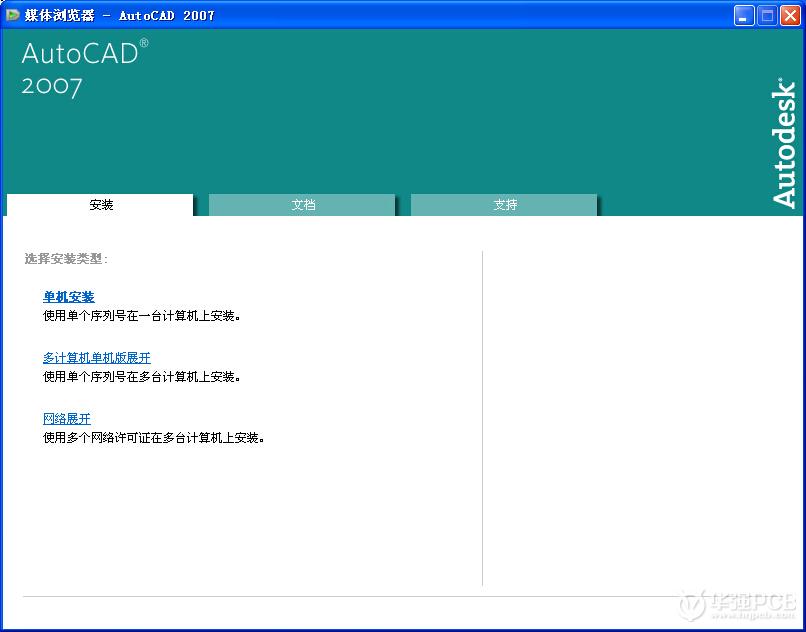This screenshot has height=632, width=806.
Task: Click the AutoCAD 2007 logo in the banner
Action: point(84,68)
